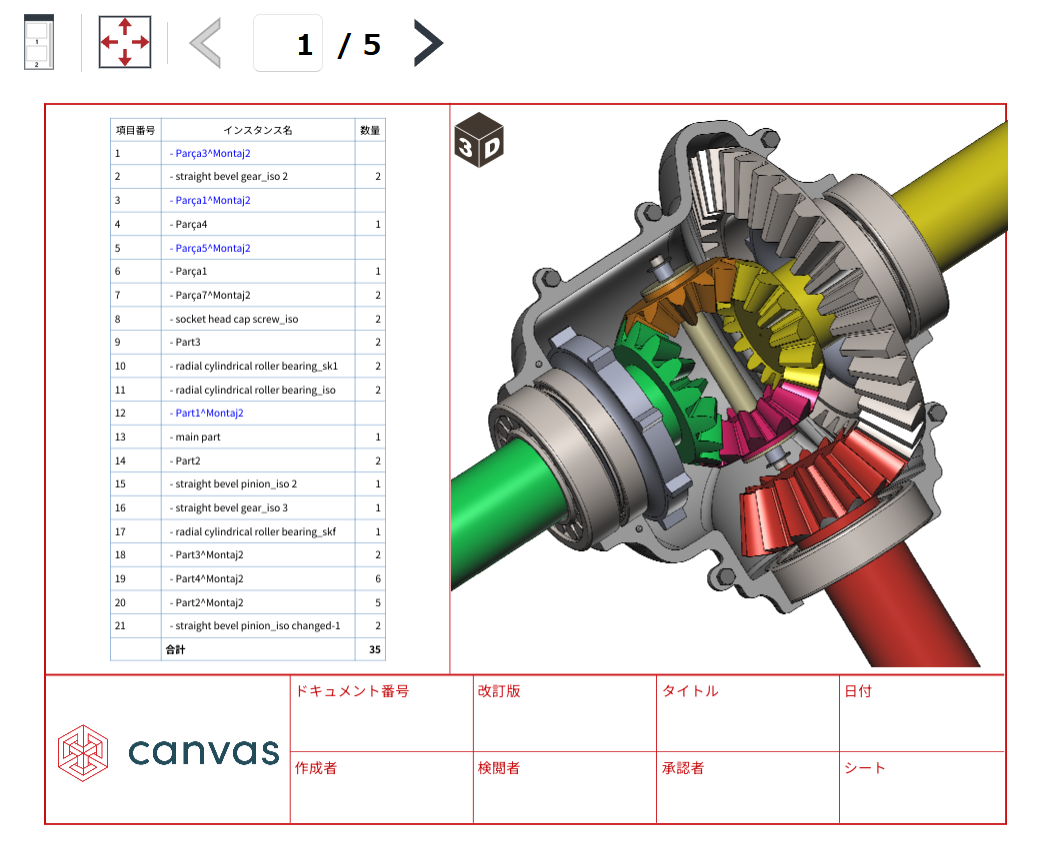Click the fit-to-screen arrows icon
This screenshot has width=1054, height=841.
point(125,42)
